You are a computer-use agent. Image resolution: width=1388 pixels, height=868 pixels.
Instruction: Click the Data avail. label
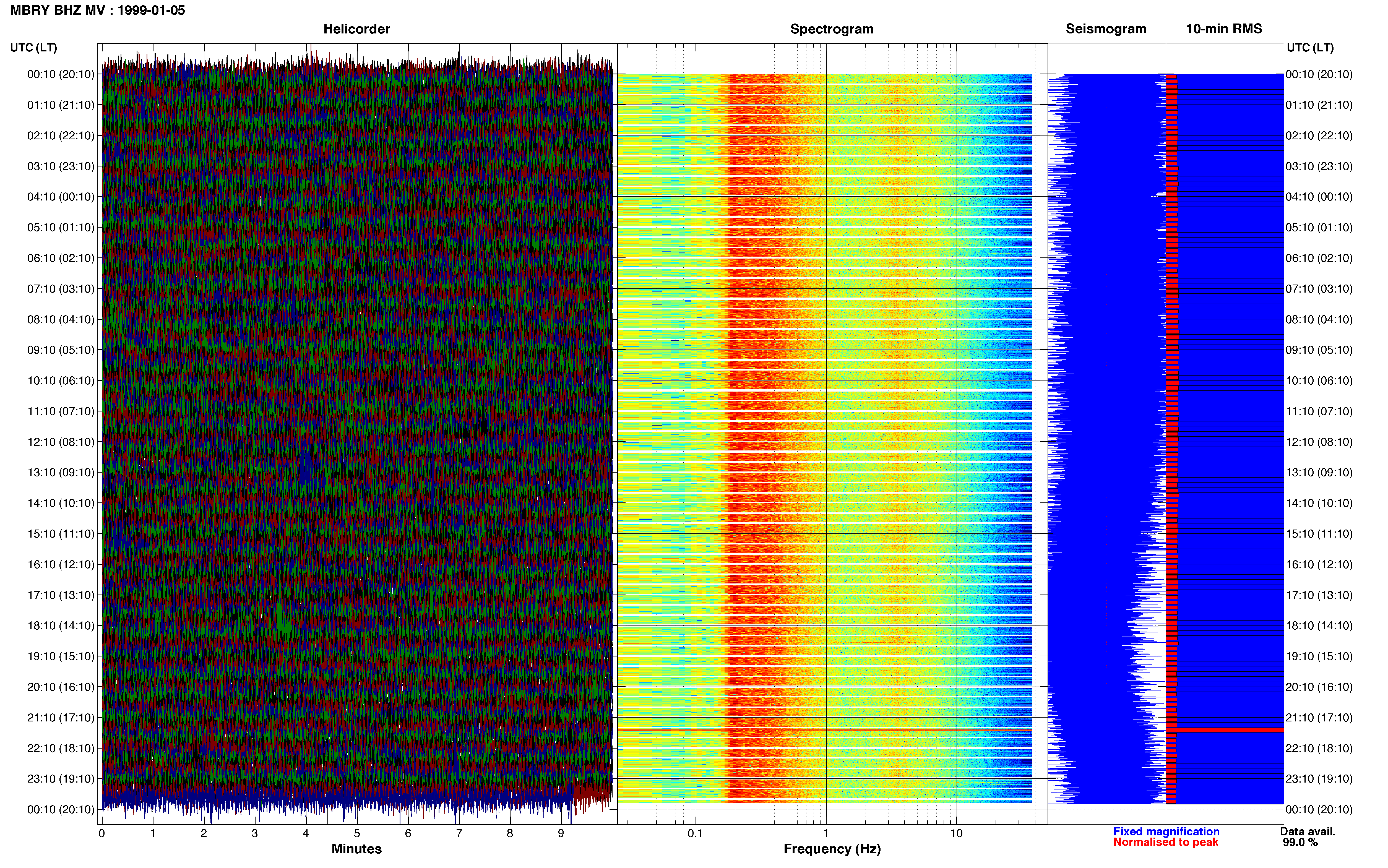point(1308,831)
